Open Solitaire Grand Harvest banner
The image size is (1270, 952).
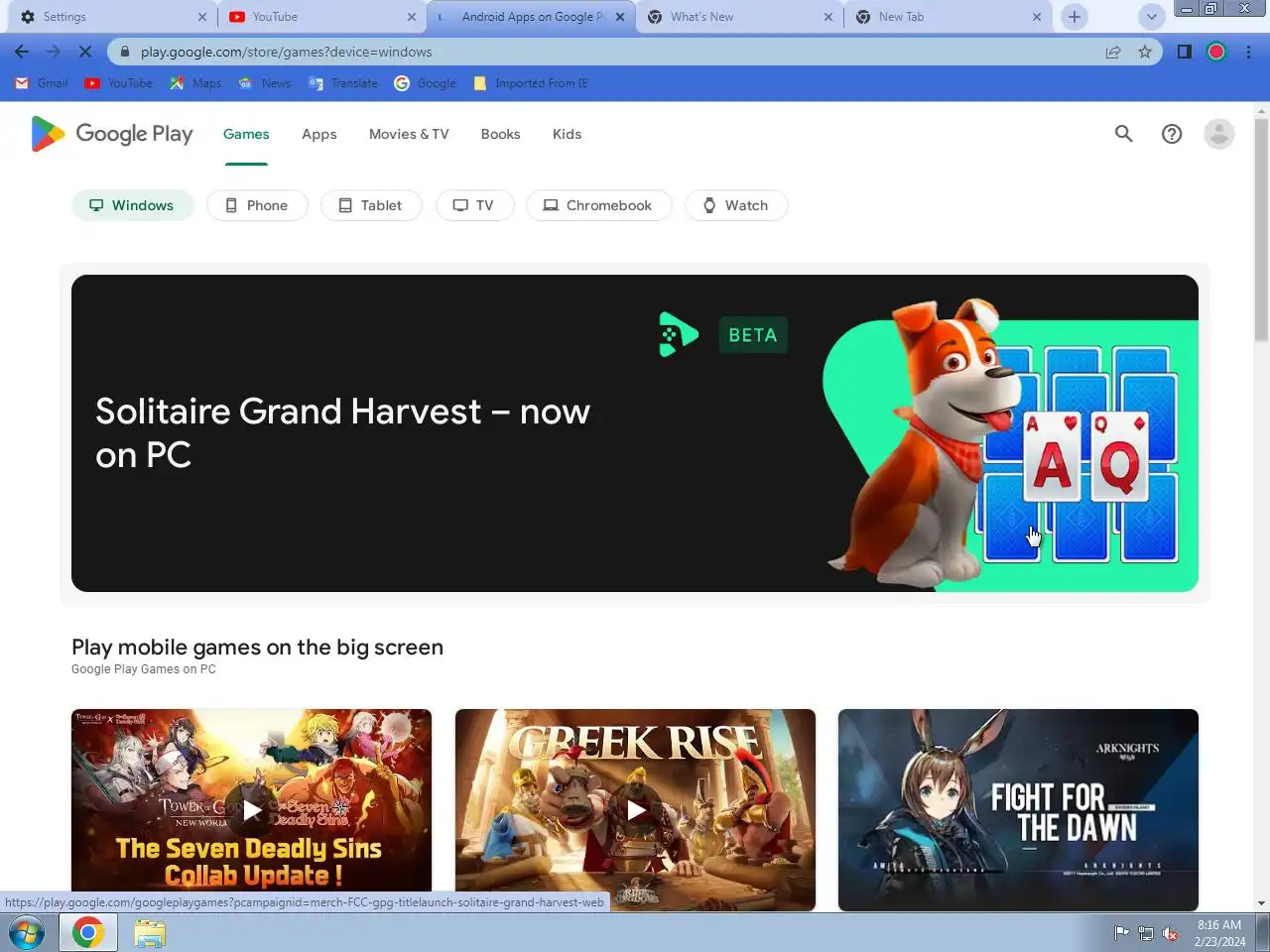(x=635, y=433)
